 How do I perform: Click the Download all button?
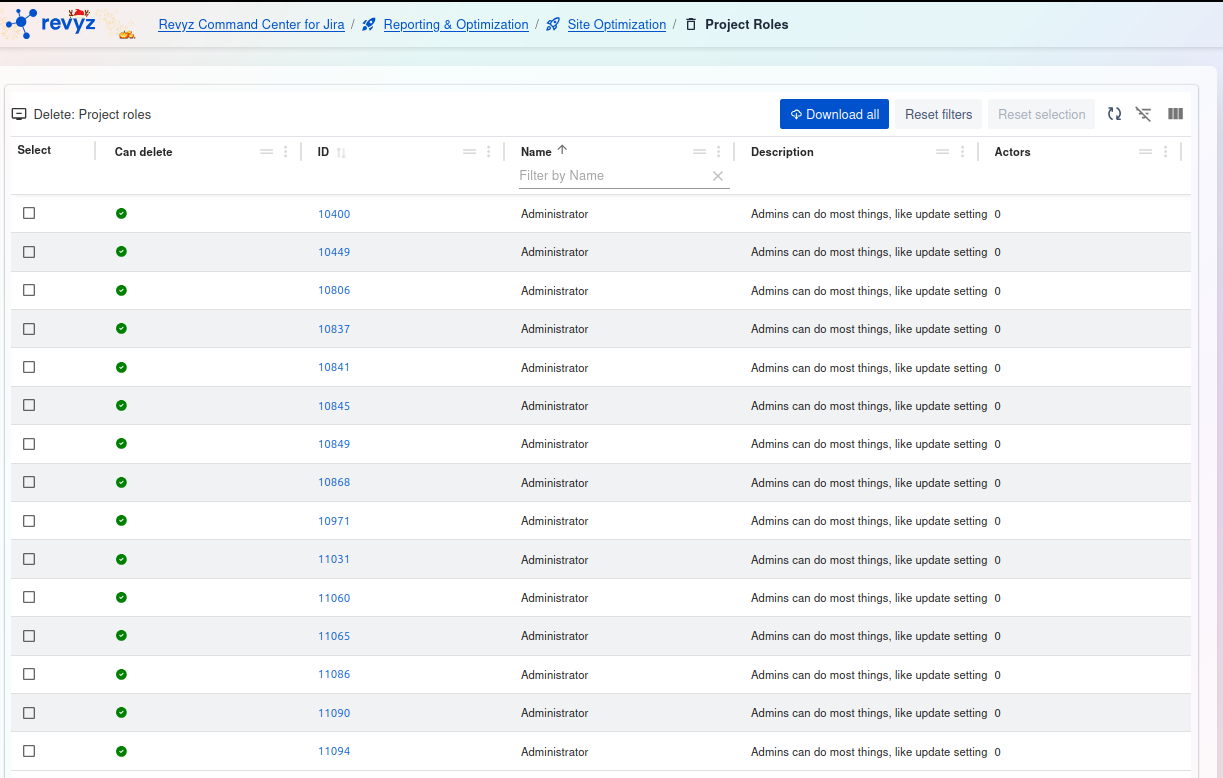[834, 114]
